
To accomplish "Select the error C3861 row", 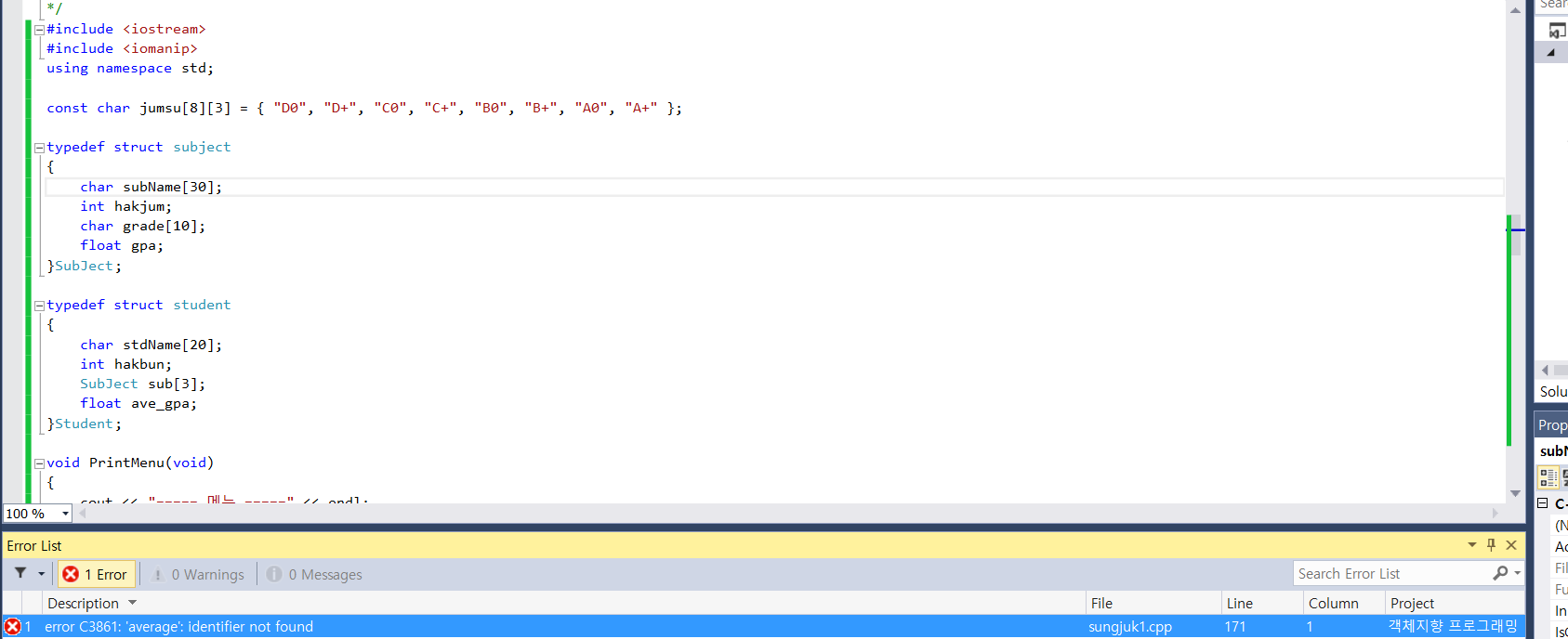I will (x=558, y=627).
